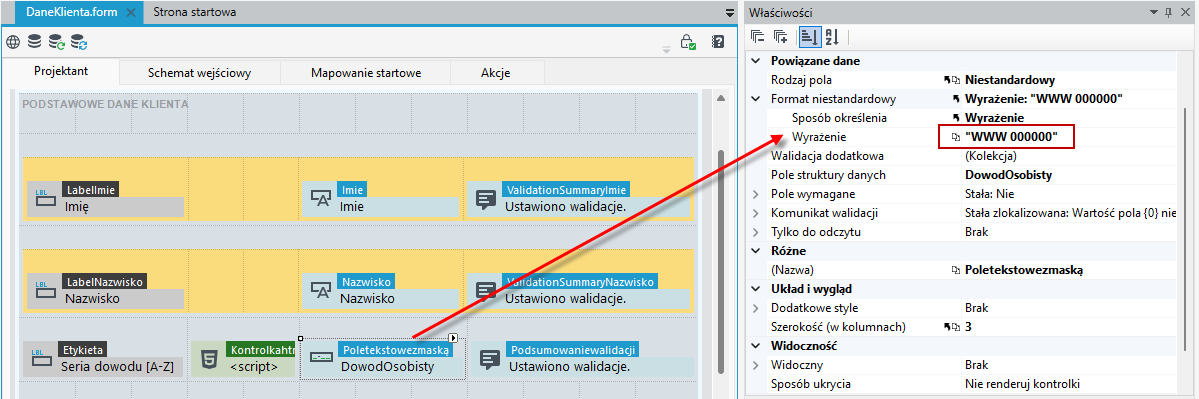Expand the Komunikat walidacji property
The image size is (1199, 399).
(x=756, y=212)
